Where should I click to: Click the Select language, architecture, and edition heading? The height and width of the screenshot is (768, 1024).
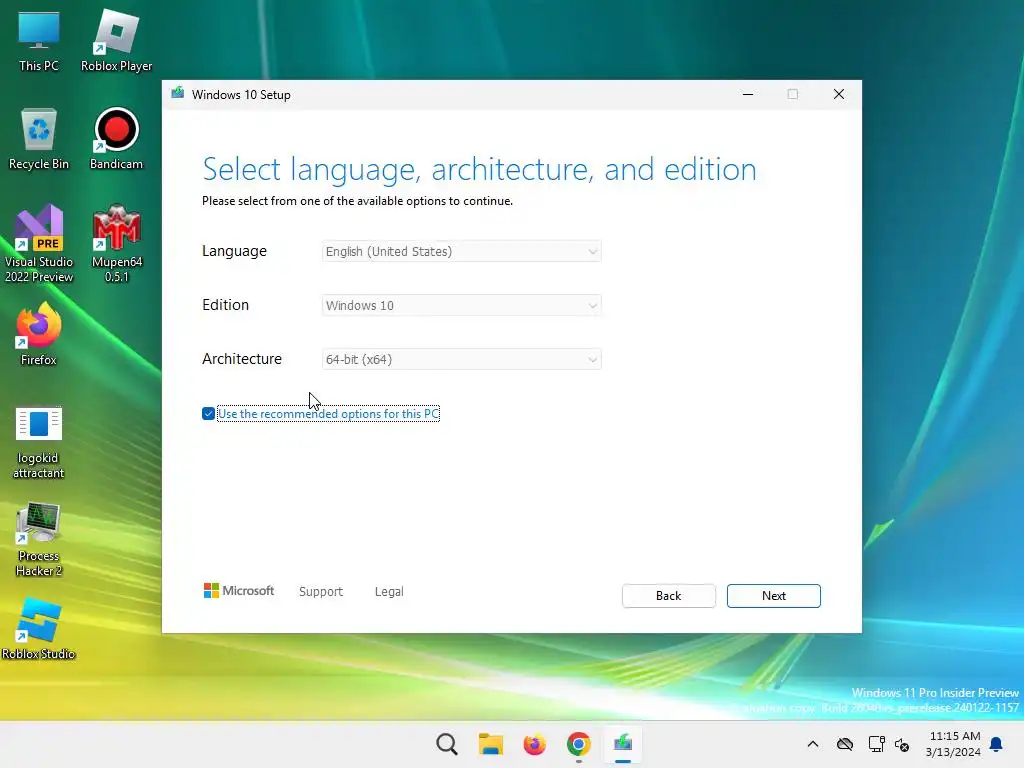click(479, 169)
